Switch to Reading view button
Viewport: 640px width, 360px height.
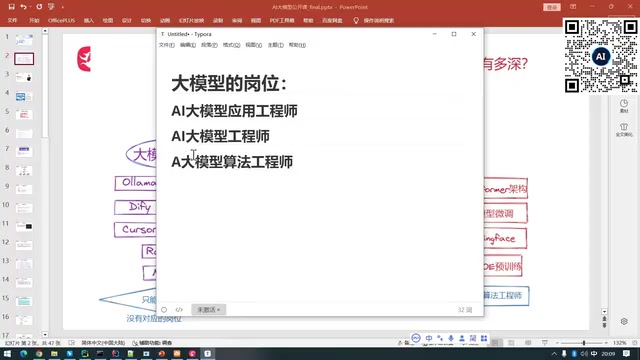point(528,343)
